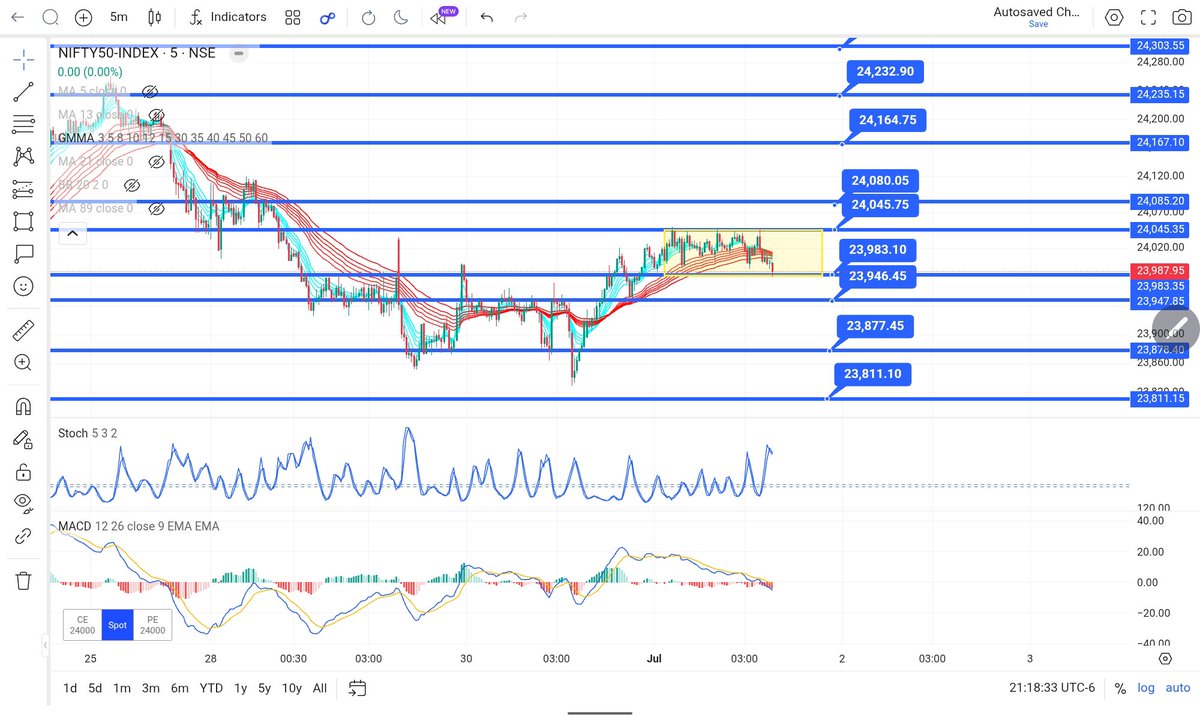The image size is (1200, 720).
Task: Set range to 10y
Action: point(291,688)
